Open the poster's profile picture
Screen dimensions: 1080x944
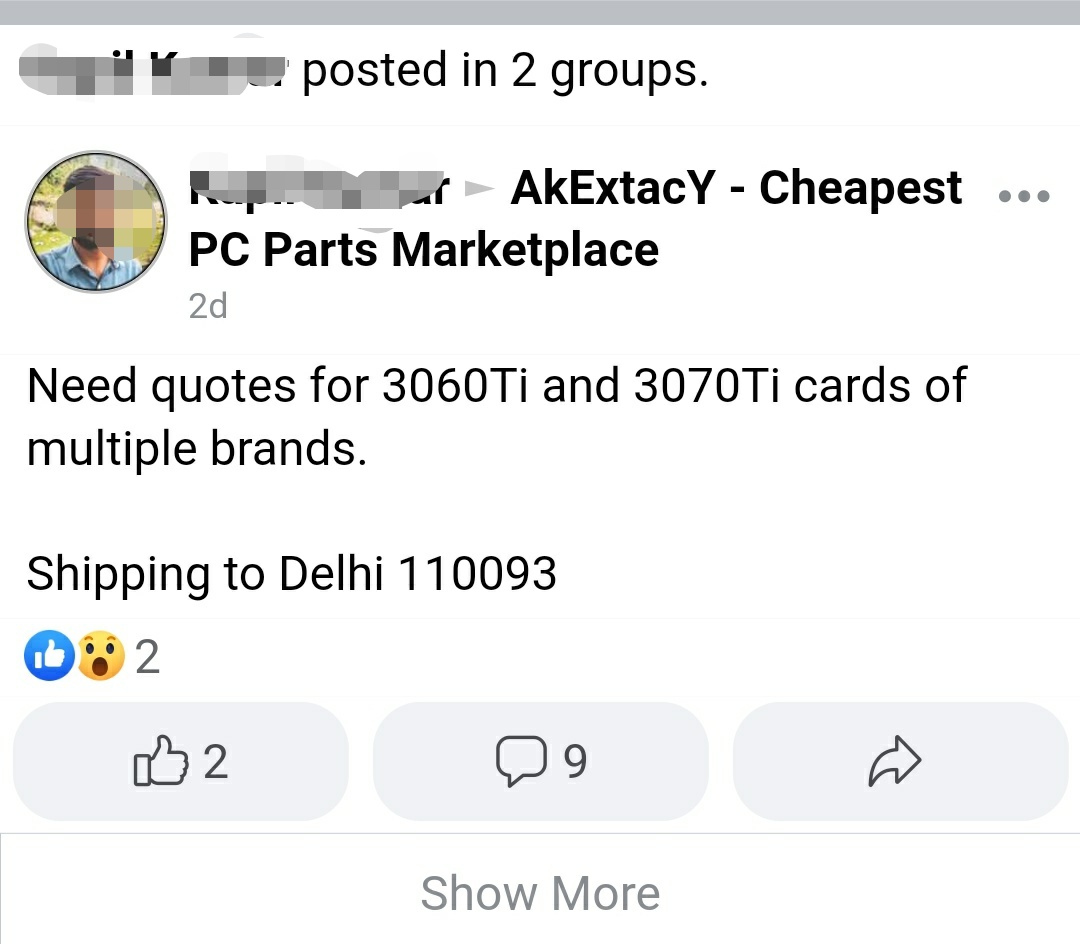(x=96, y=222)
